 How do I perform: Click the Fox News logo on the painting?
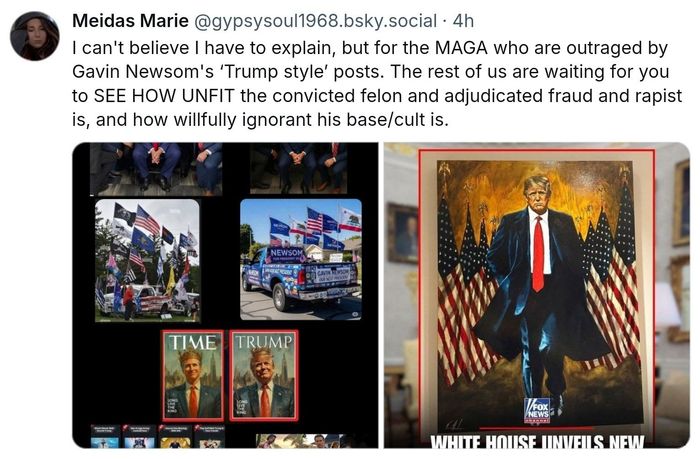[x=537, y=410]
